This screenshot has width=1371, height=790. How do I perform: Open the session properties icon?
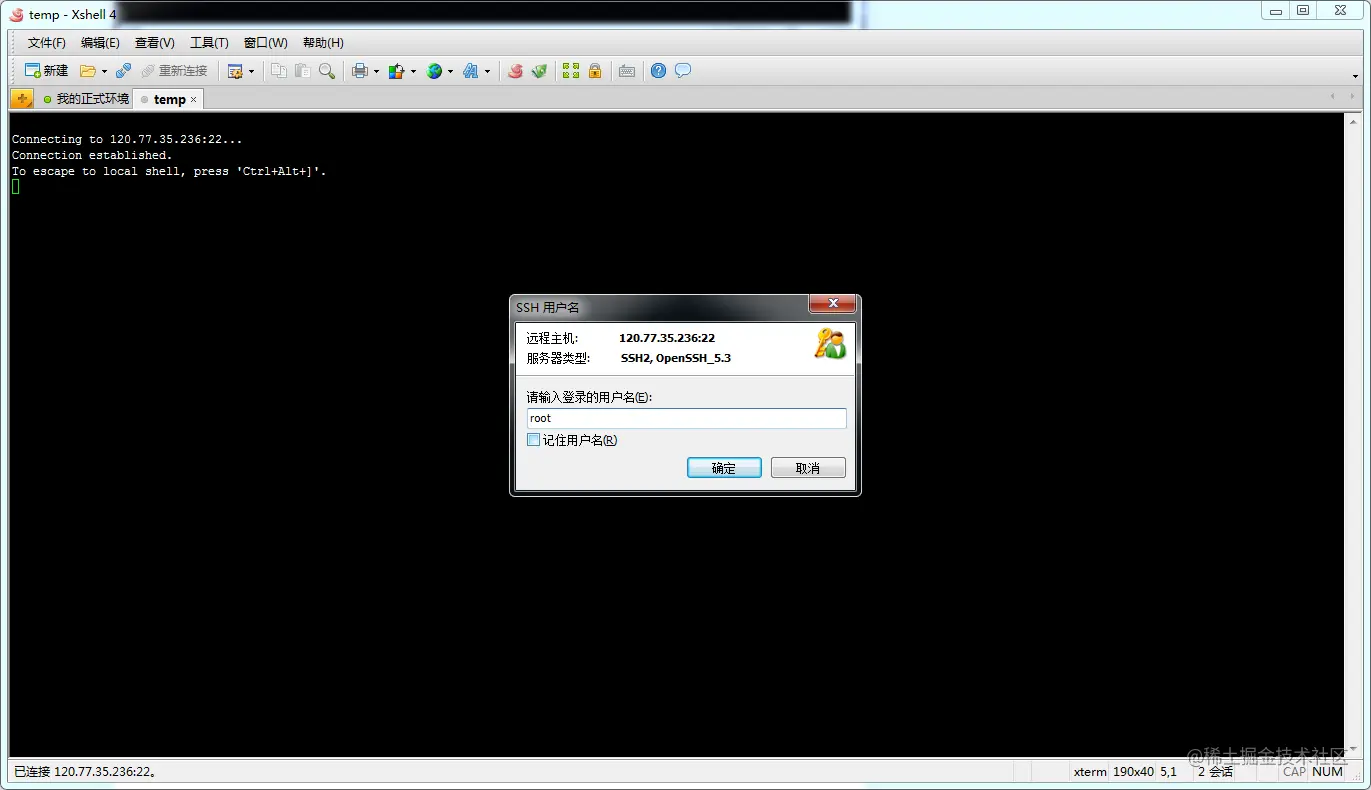235,71
